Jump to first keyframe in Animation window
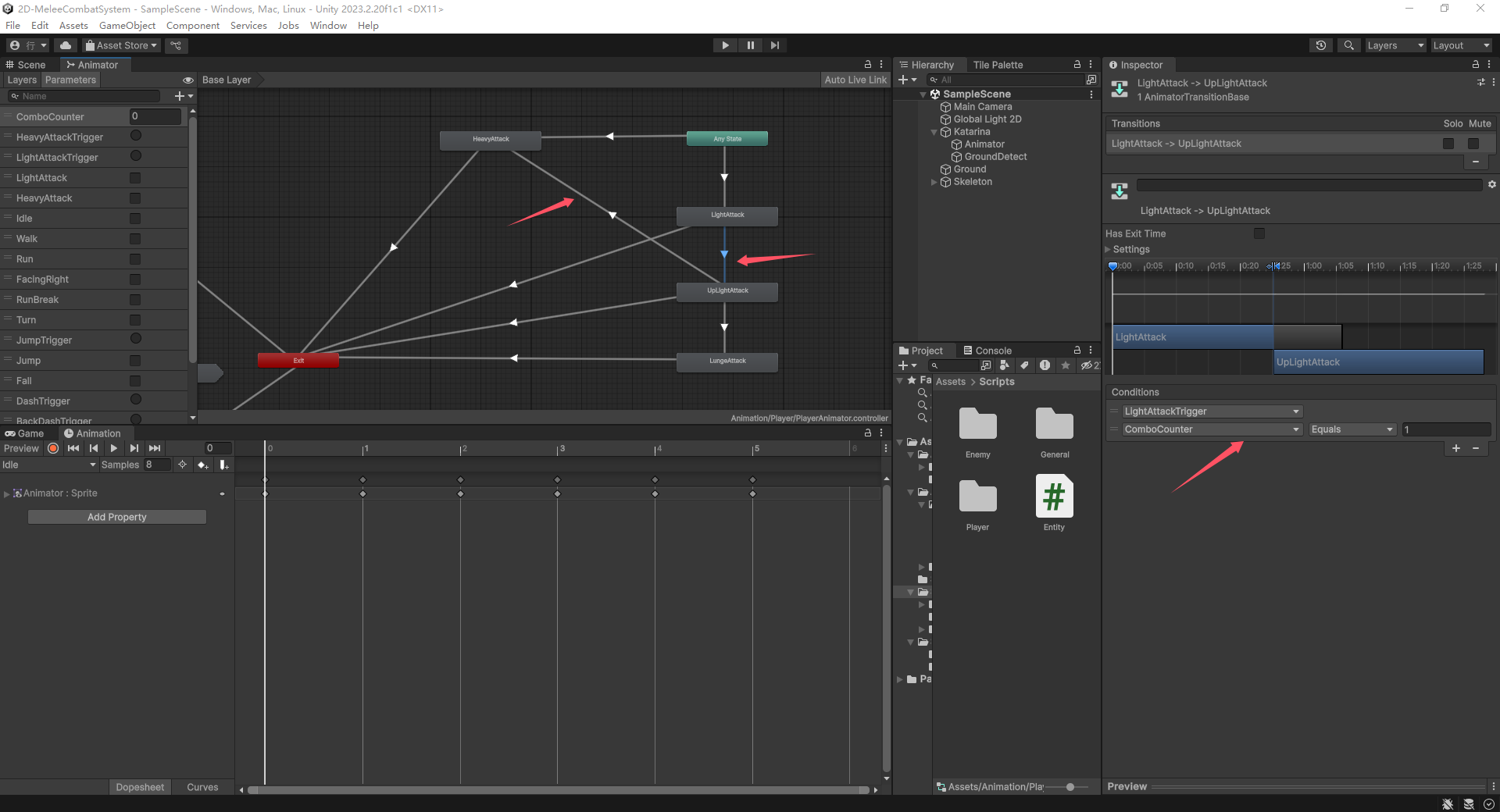The height and width of the screenshot is (812, 1500). point(73,448)
